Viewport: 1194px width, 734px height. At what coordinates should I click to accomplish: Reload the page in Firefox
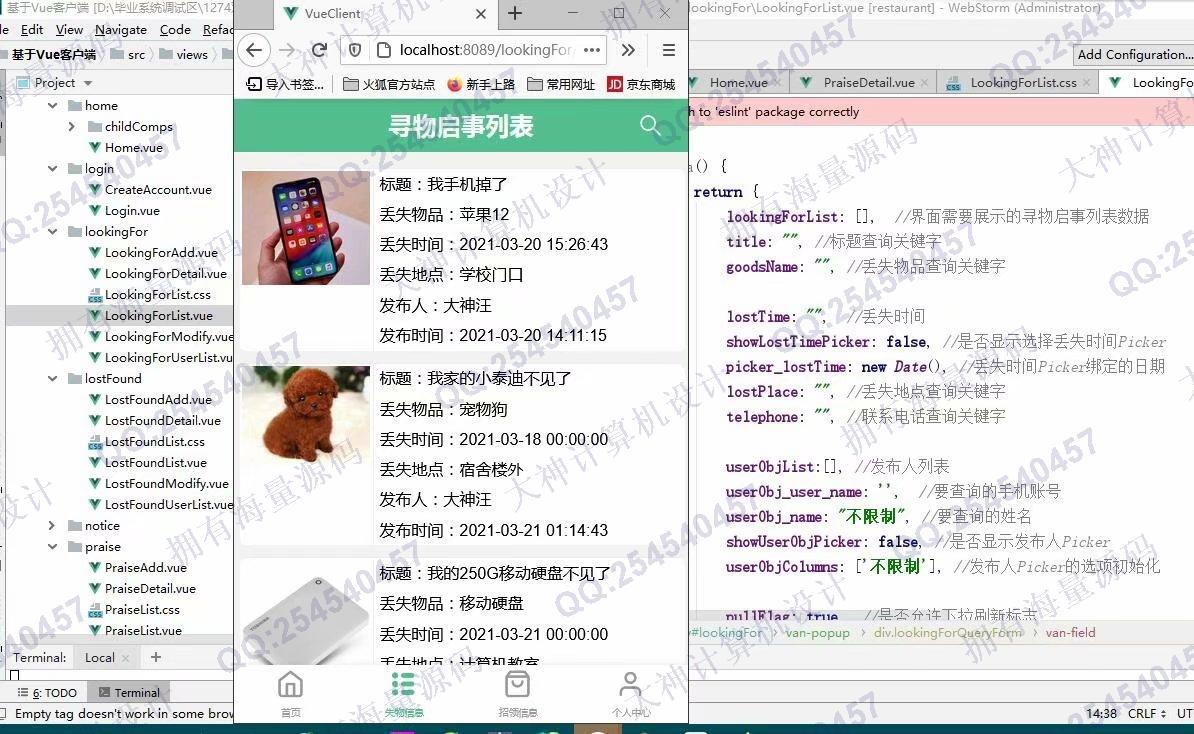click(319, 50)
